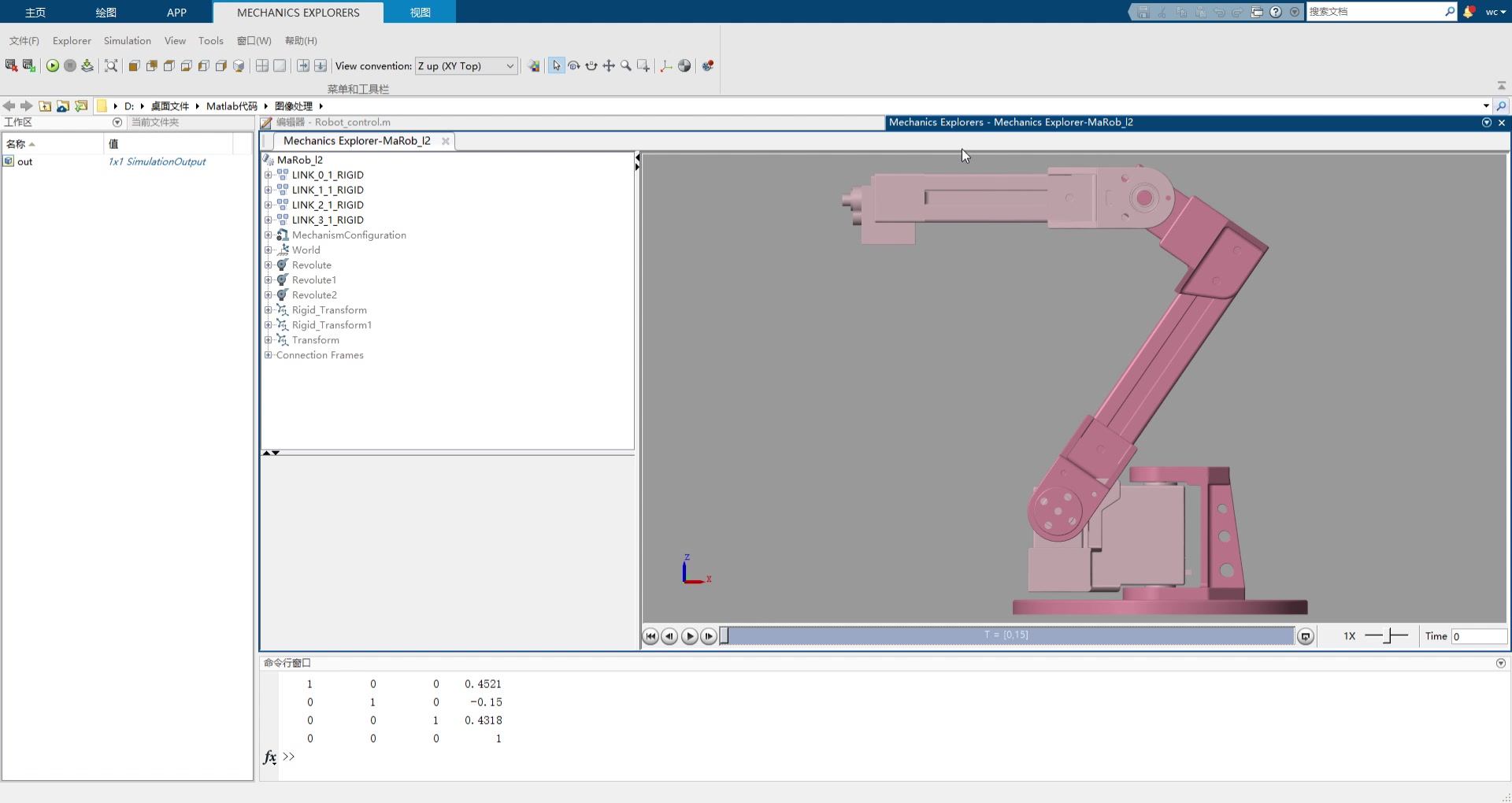Switch to isometric view cube icon
Viewport: 1512px width, 803px height.
click(x=239, y=66)
